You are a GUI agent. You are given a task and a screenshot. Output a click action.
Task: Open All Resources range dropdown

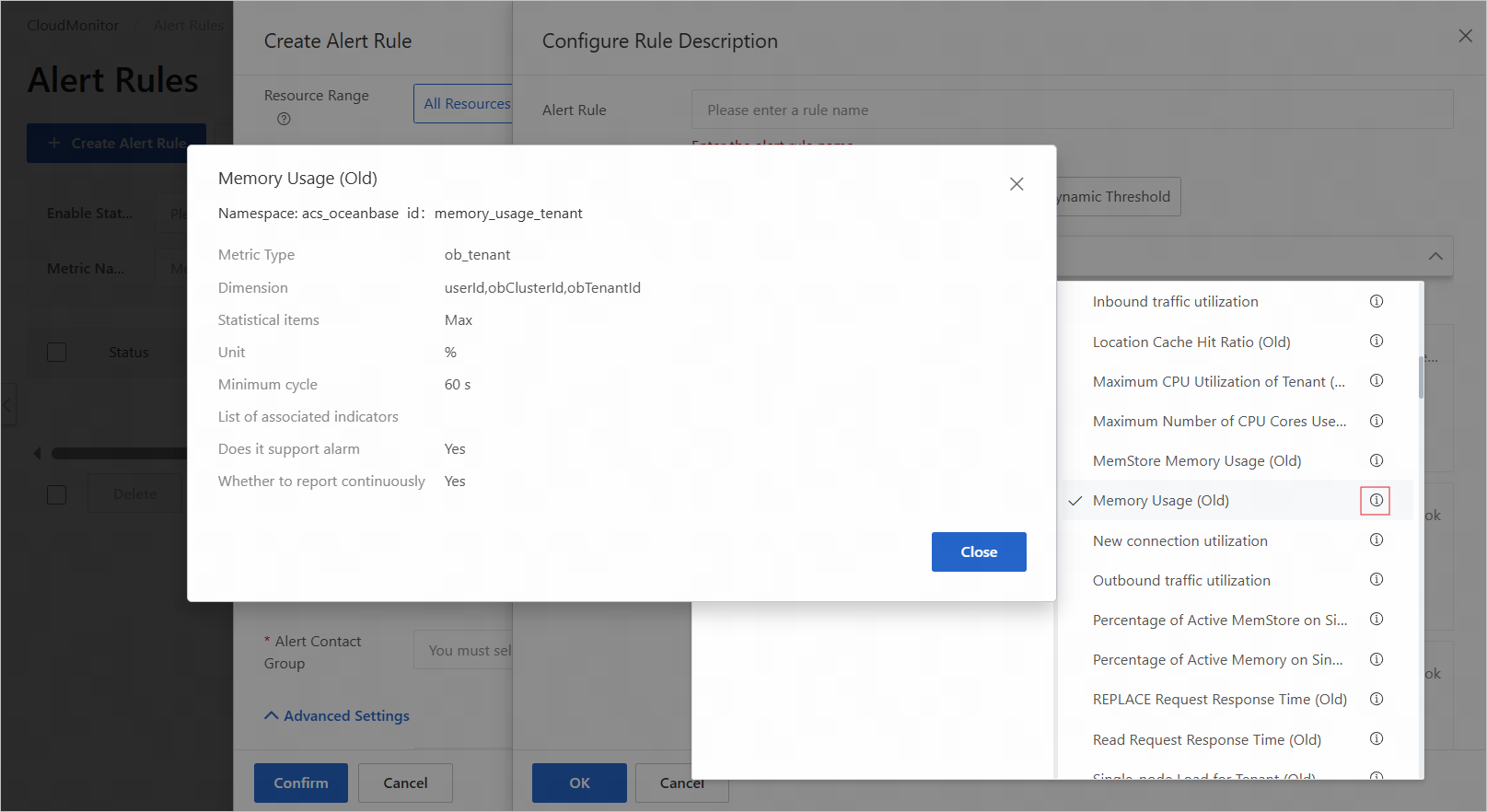463,104
